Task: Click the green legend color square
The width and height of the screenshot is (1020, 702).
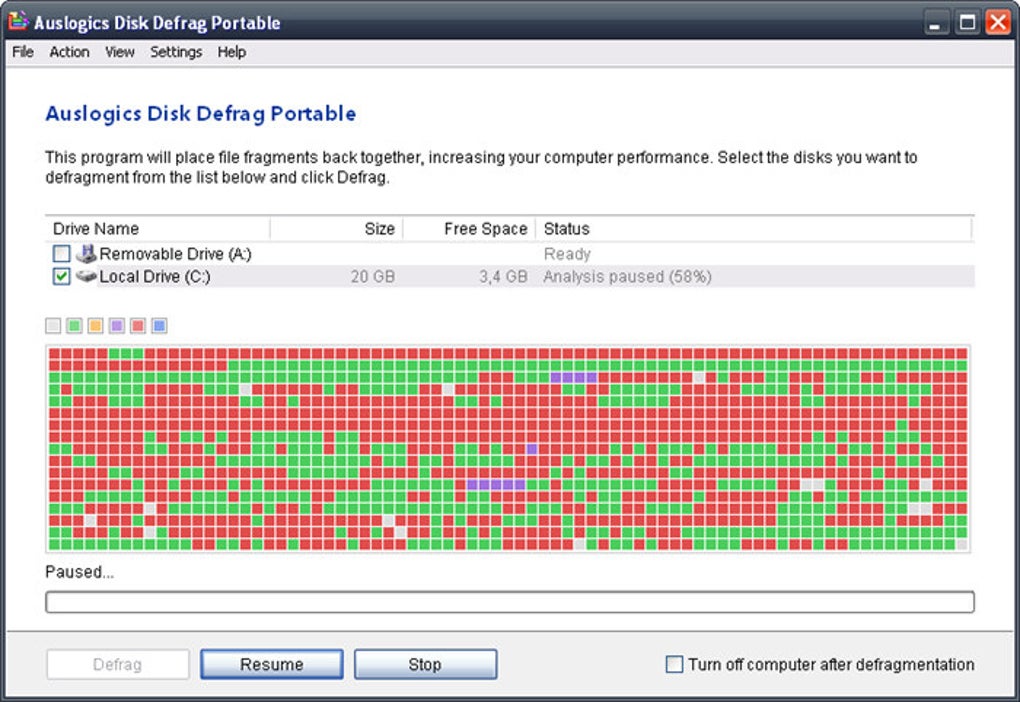Action: pyautogui.click(x=74, y=325)
